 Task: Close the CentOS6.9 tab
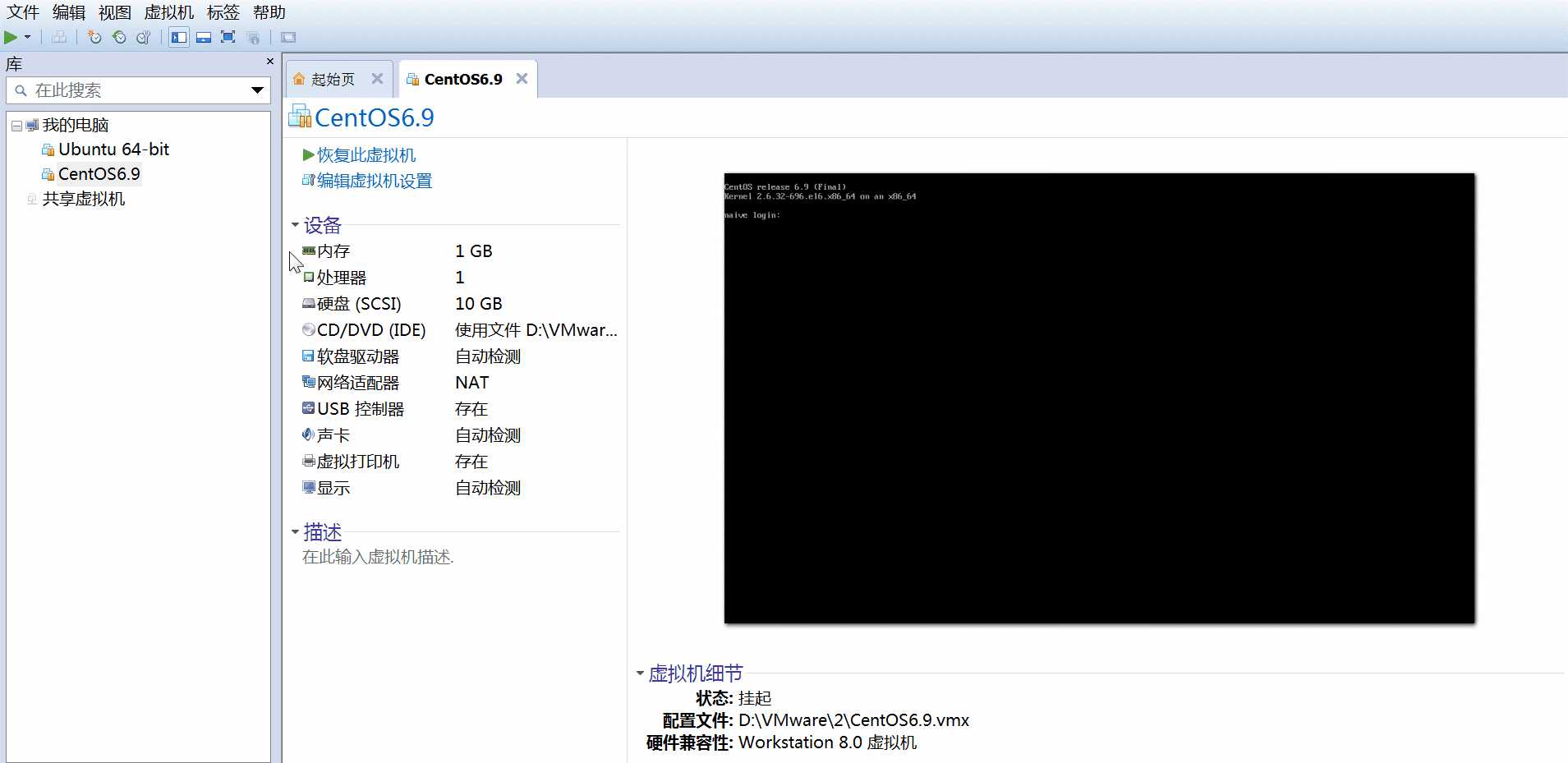click(522, 79)
